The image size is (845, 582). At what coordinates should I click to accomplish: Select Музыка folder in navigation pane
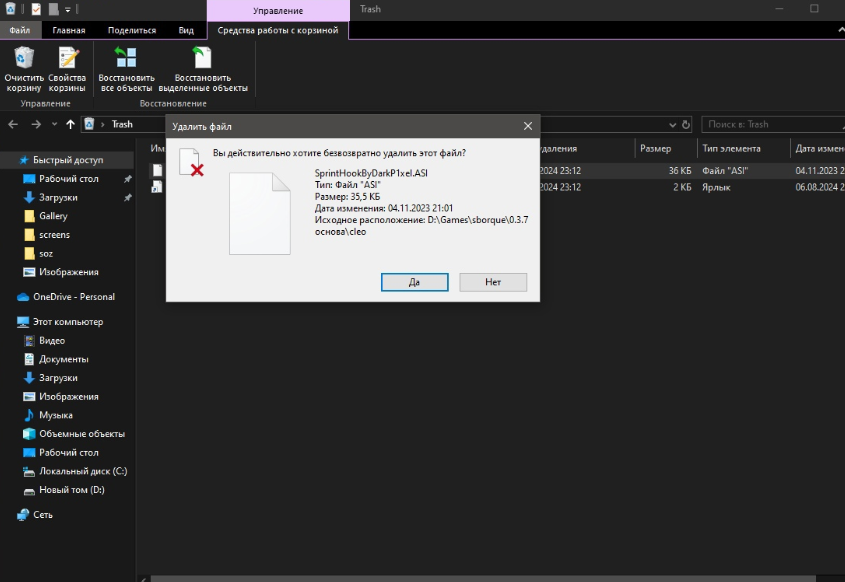(55, 415)
